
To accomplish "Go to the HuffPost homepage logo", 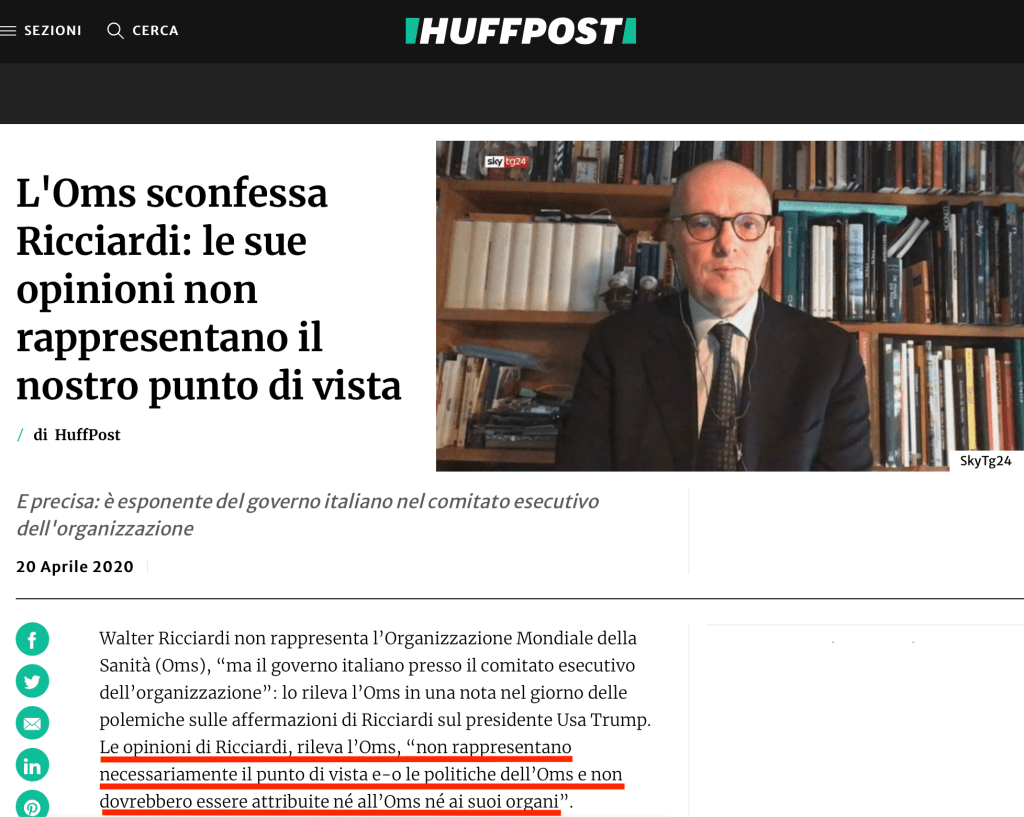I will 520,31.
